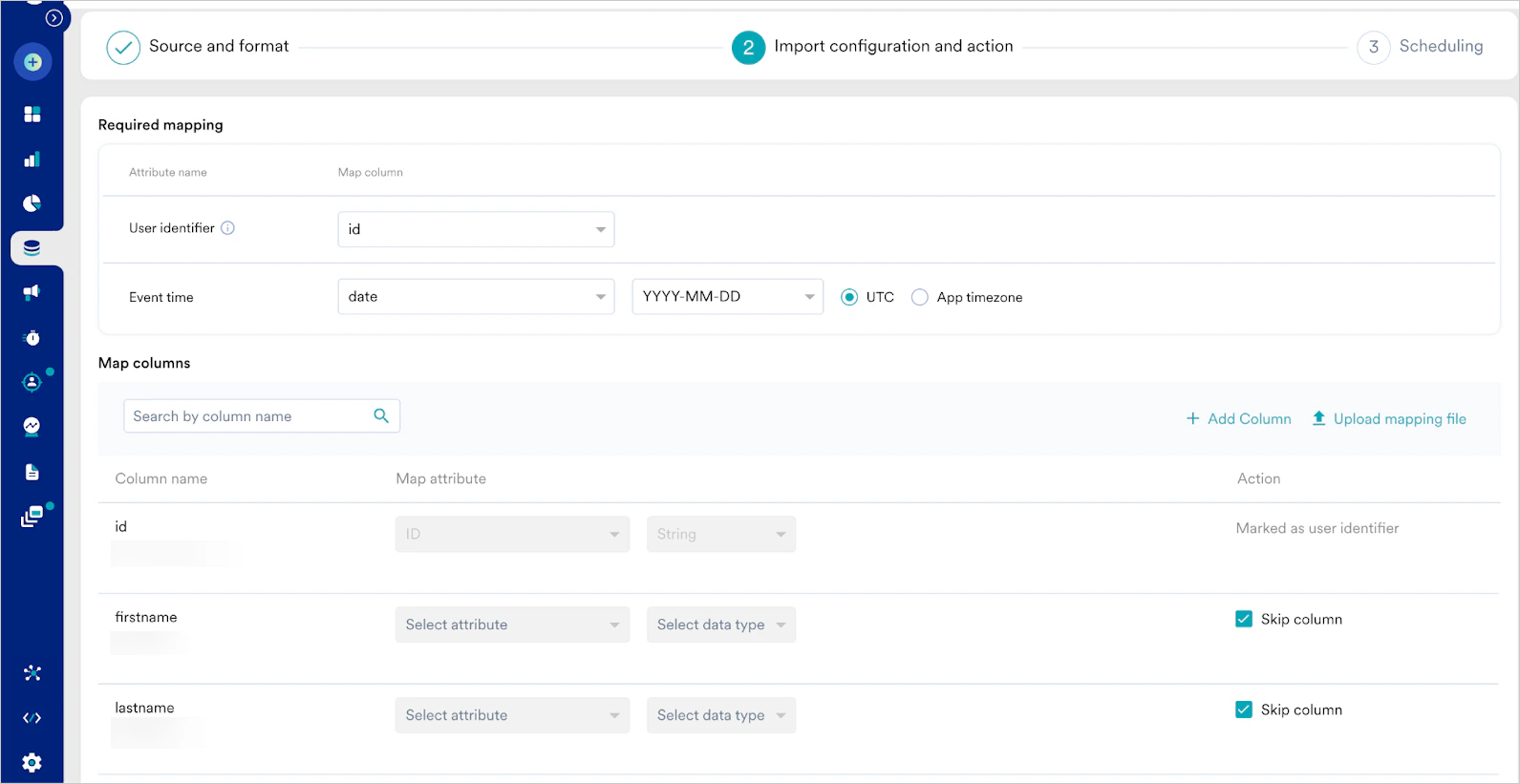Open the code brackets developer icon

tap(32, 718)
